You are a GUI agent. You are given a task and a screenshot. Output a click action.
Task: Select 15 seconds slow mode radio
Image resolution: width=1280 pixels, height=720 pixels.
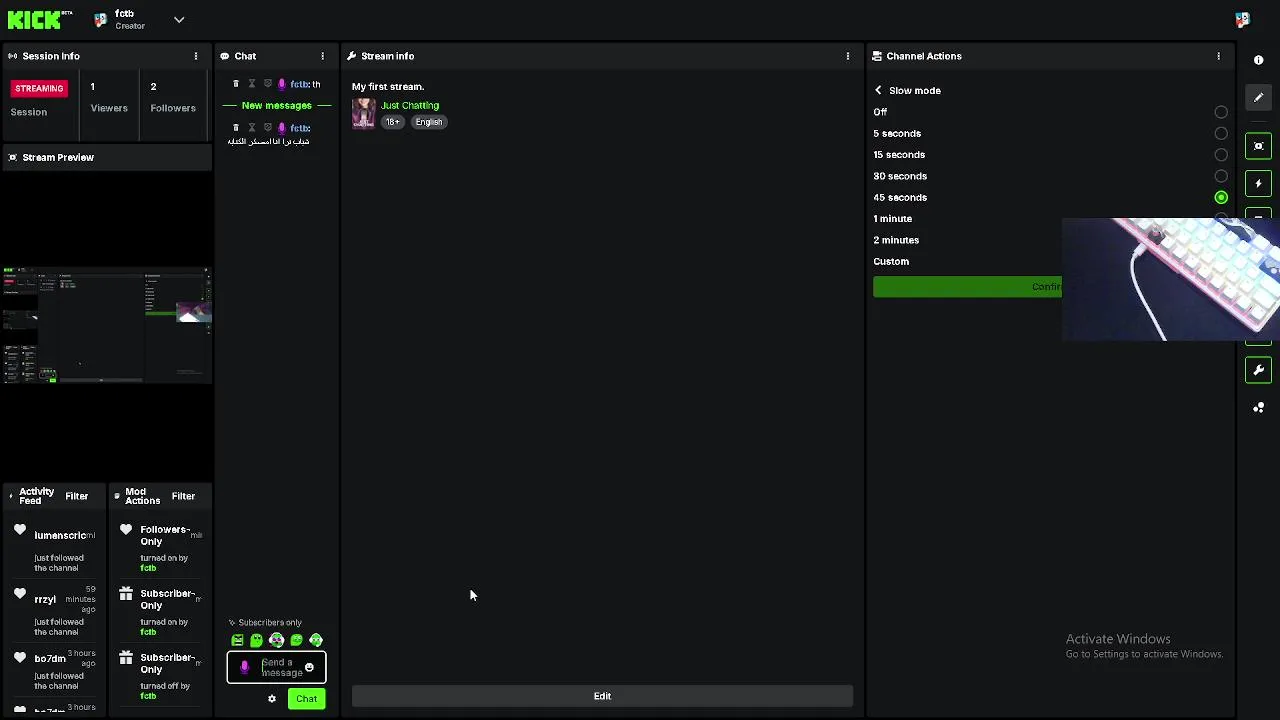[1221, 155]
